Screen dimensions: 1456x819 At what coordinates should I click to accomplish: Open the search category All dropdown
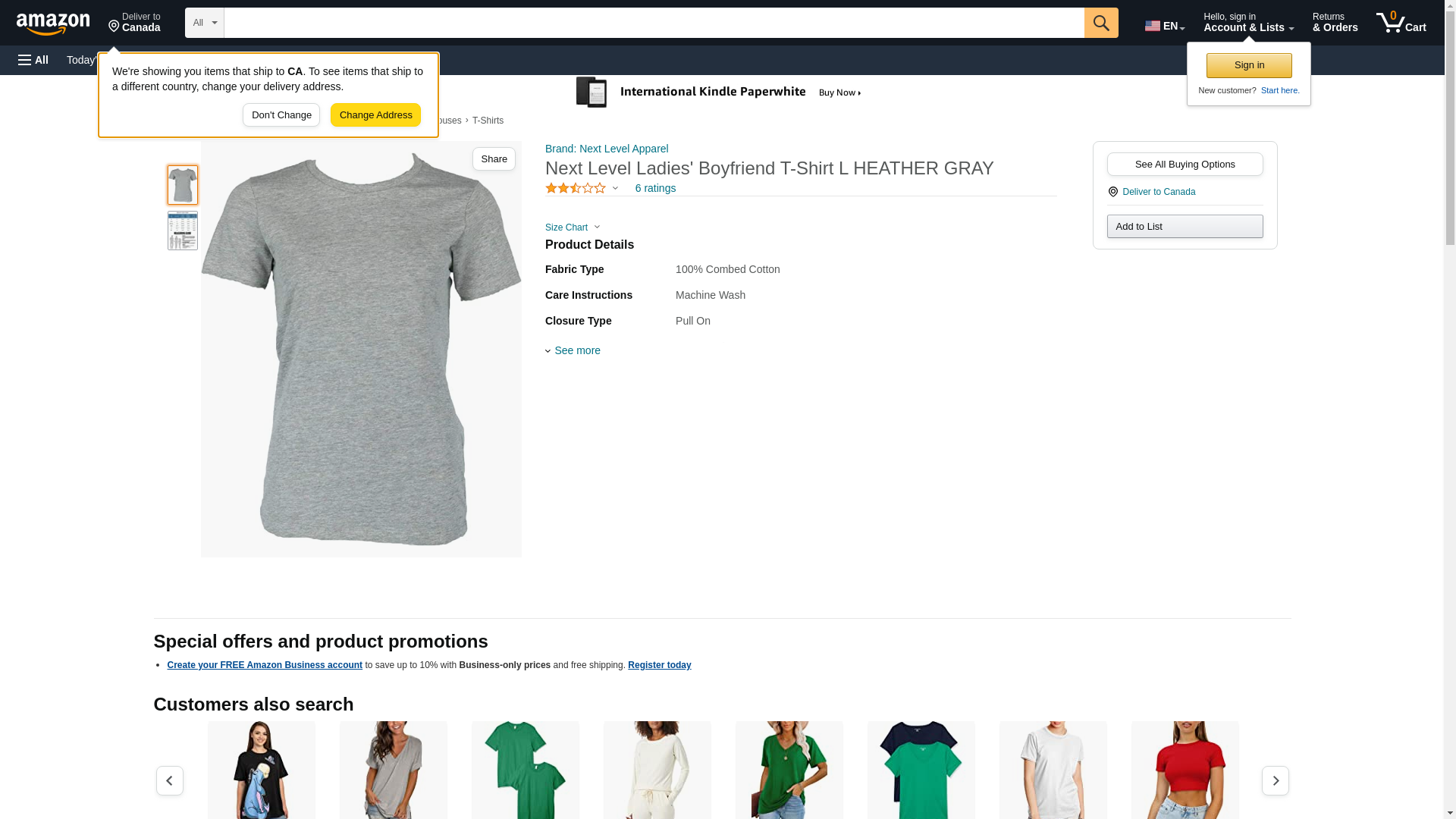point(204,23)
